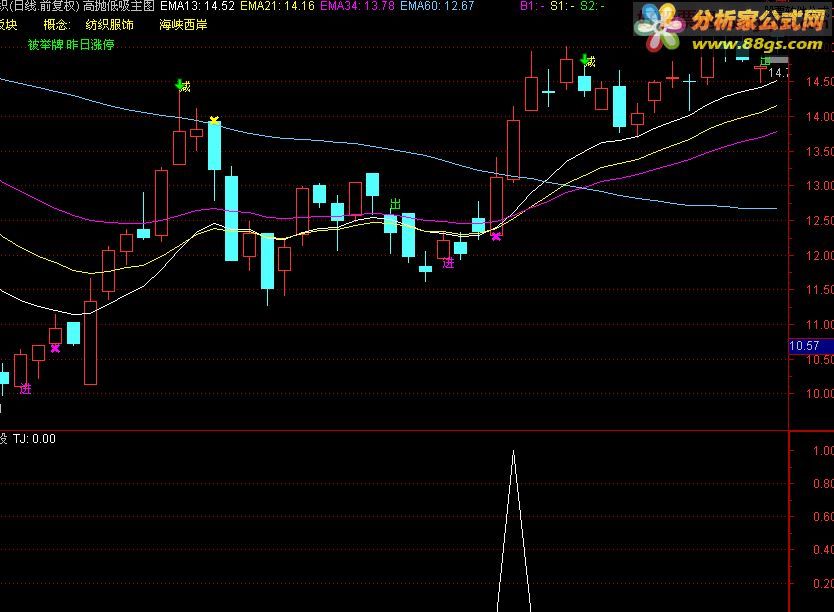Screen dimensions: 834x612
Task: Open the 海峡西岸 concept link
Action: tap(184, 24)
